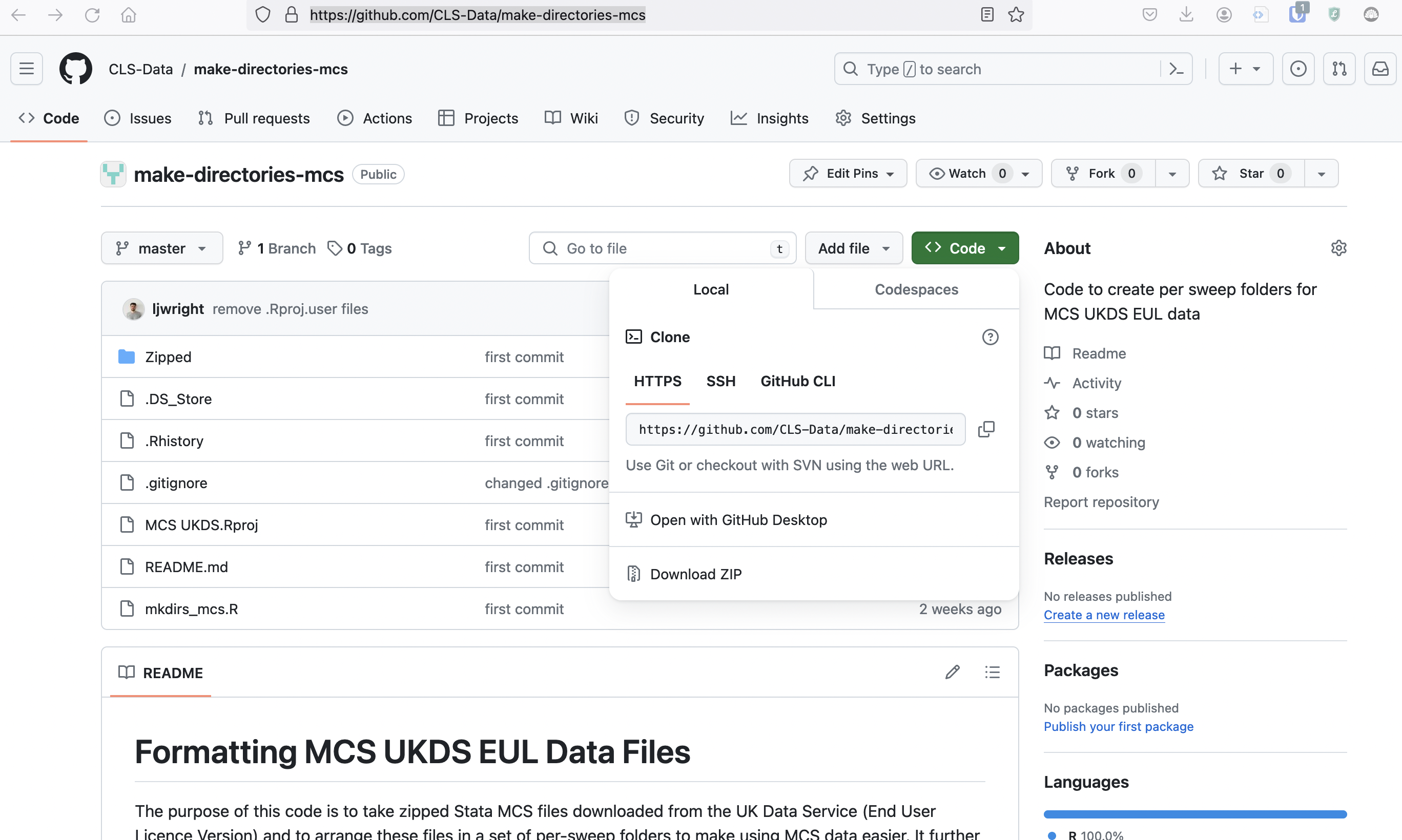Image resolution: width=1402 pixels, height=840 pixels.
Task: Click the GitHub CLI clone tab
Action: 798,381
